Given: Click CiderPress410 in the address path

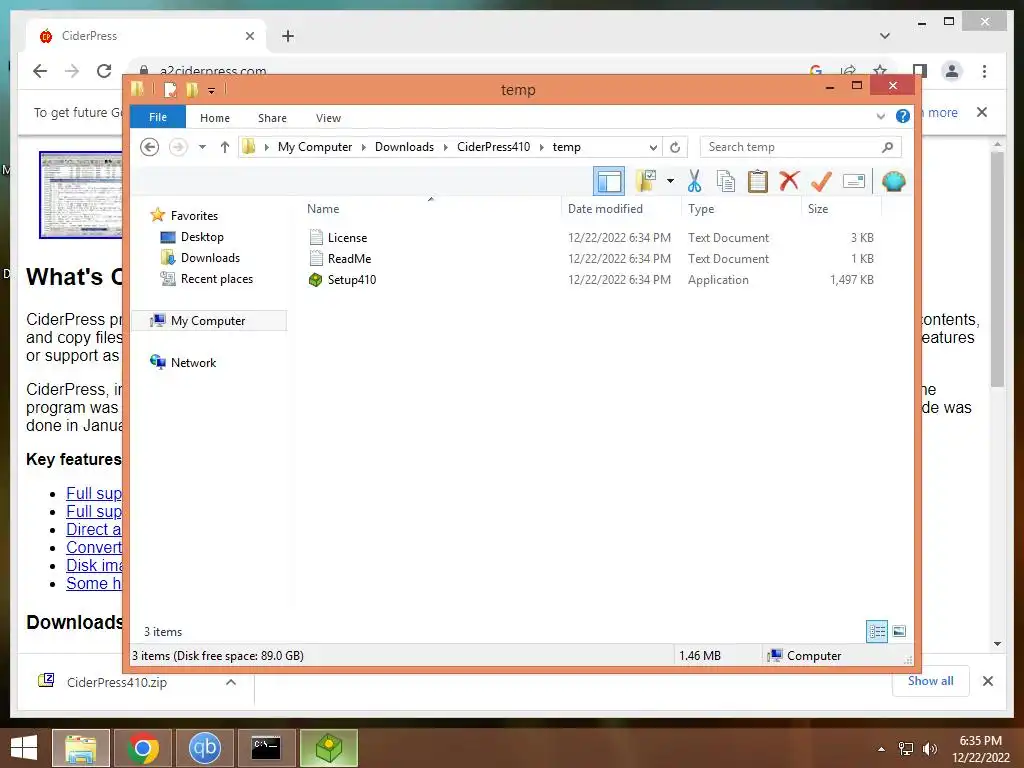Looking at the screenshot, I should click(x=493, y=147).
